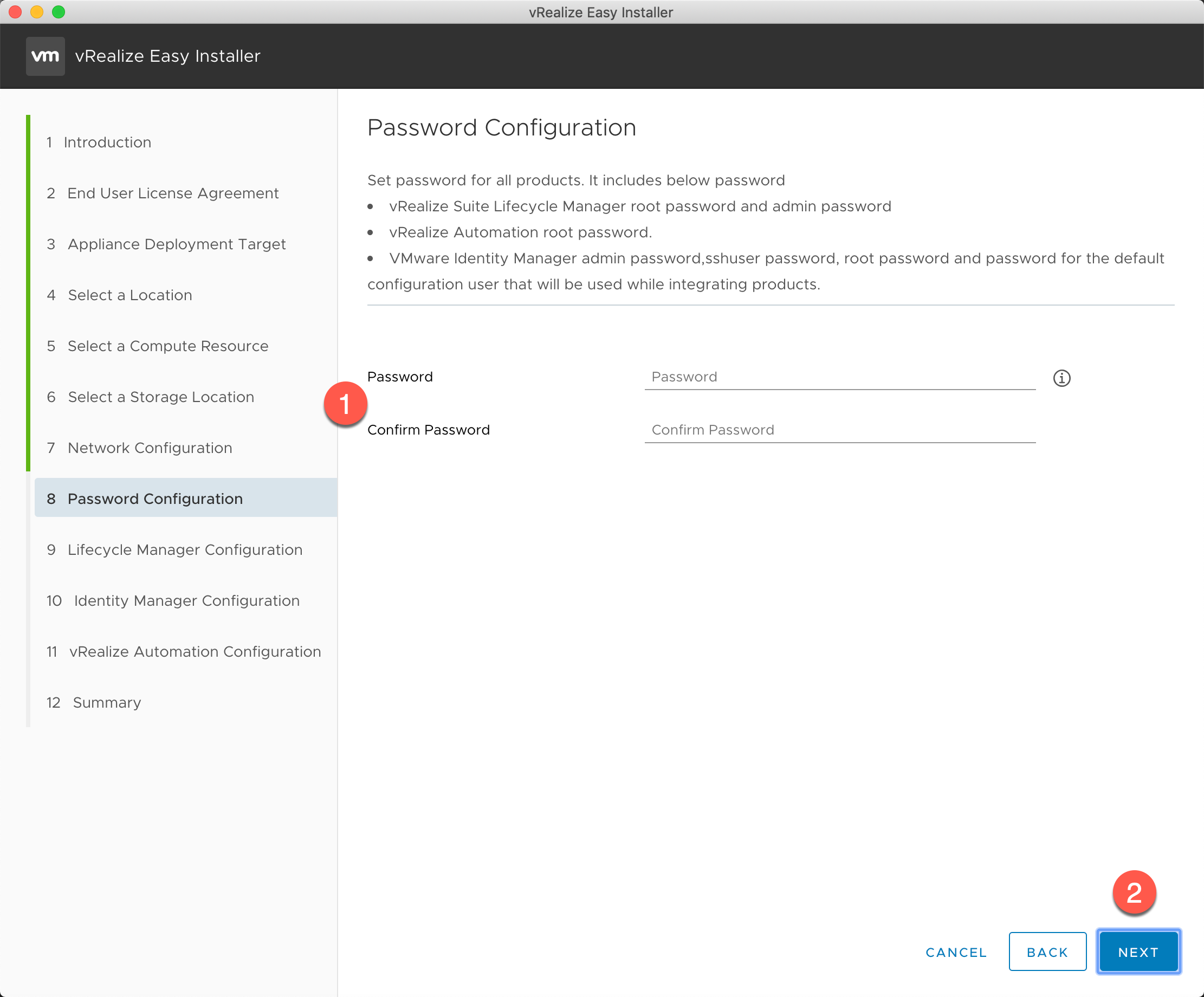This screenshot has height=997, width=1204.
Task: Open Network Configuration step
Action: tap(139, 448)
